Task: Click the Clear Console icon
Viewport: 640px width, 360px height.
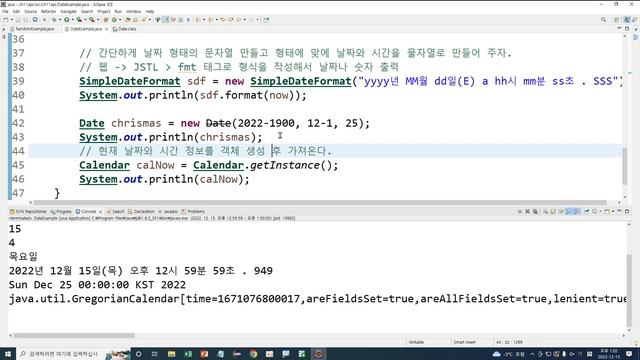Action: click(x=545, y=211)
